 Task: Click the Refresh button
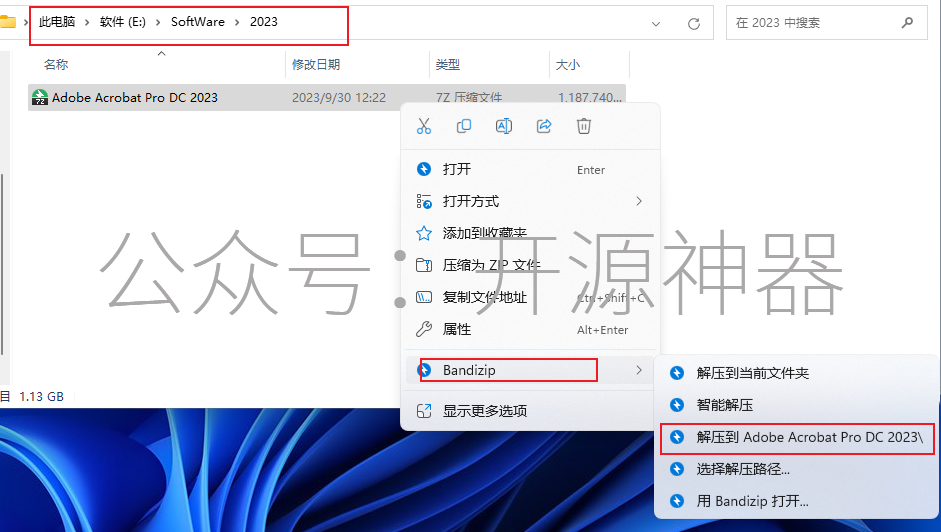click(x=694, y=23)
